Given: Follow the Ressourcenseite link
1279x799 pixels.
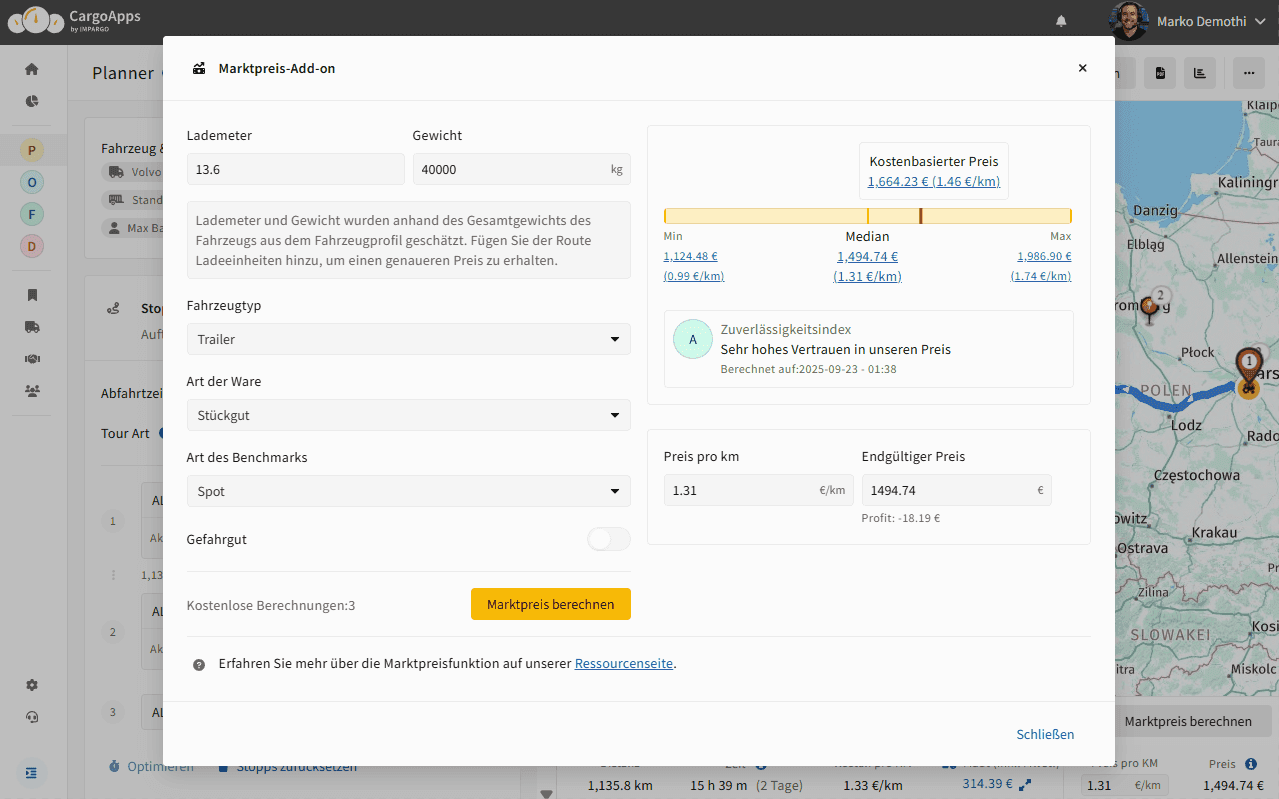Looking at the screenshot, I should [x=623, y=663].
